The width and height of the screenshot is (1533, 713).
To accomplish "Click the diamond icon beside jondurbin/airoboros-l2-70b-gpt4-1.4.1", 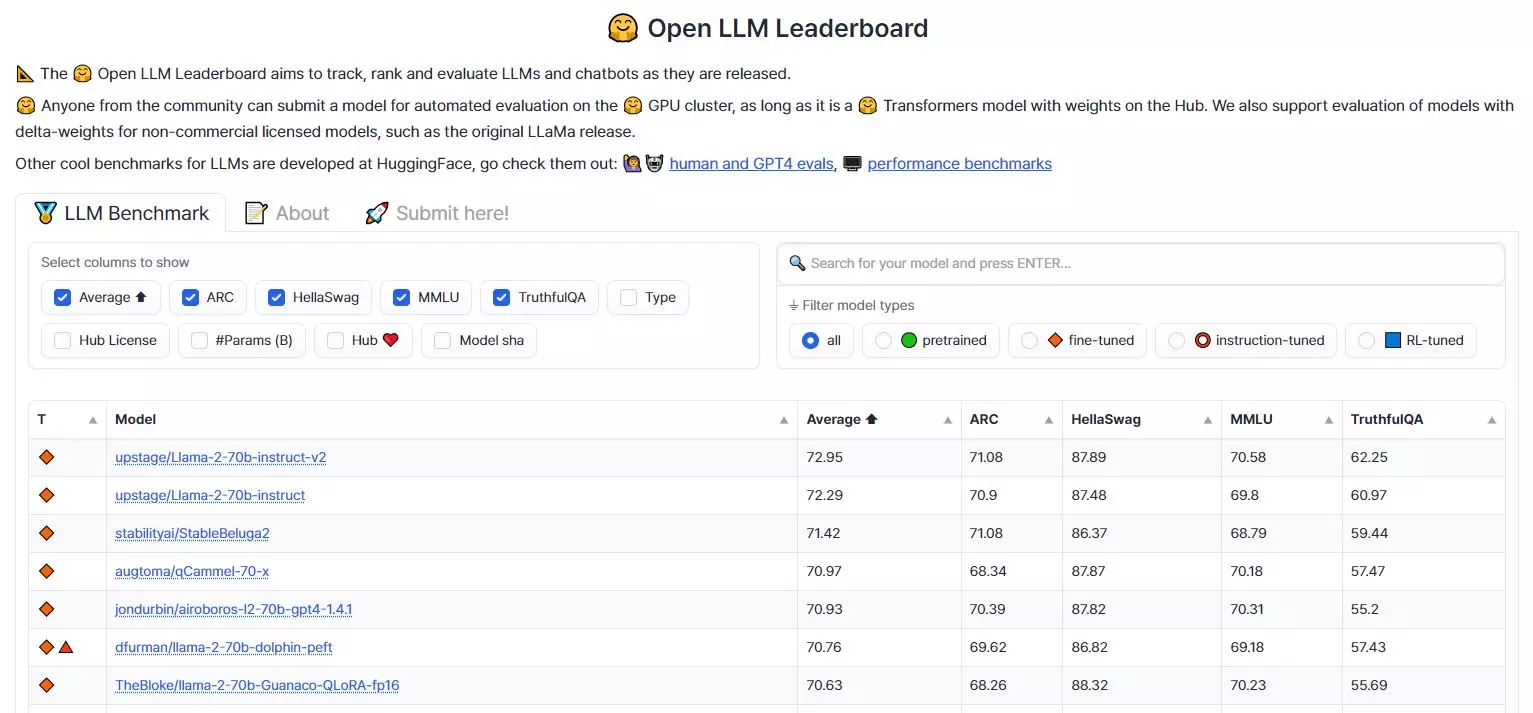I will [46, 609].
